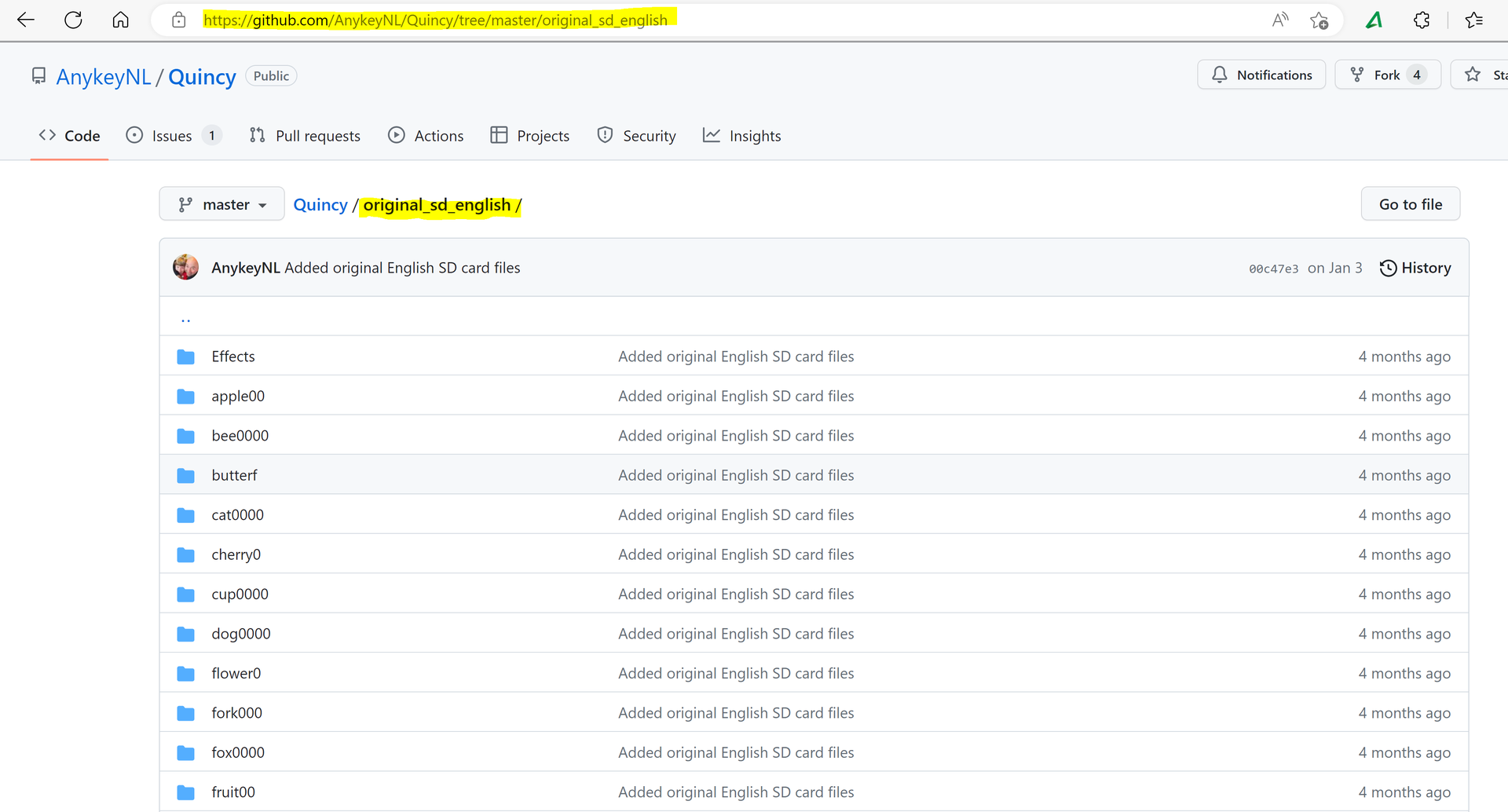1508x812 pixels.
Task: Open the fork000 folder
Action: (x=237, y=713)
